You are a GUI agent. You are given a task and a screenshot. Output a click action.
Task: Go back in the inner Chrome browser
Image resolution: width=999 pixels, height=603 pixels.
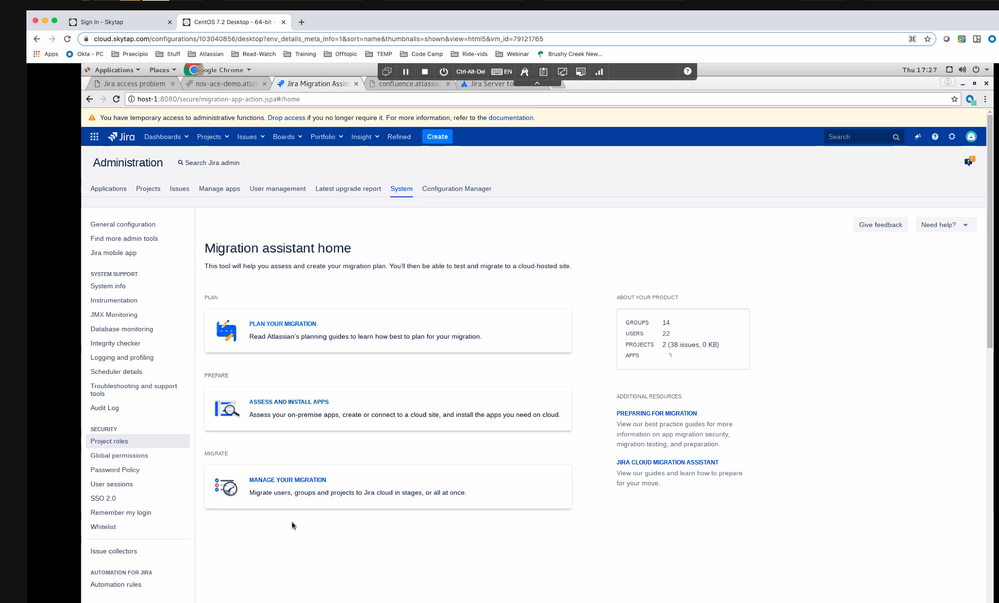[89, 99]
